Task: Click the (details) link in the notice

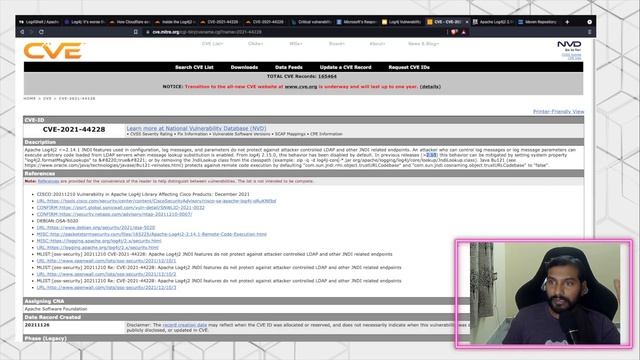Action: coord(430,87)
